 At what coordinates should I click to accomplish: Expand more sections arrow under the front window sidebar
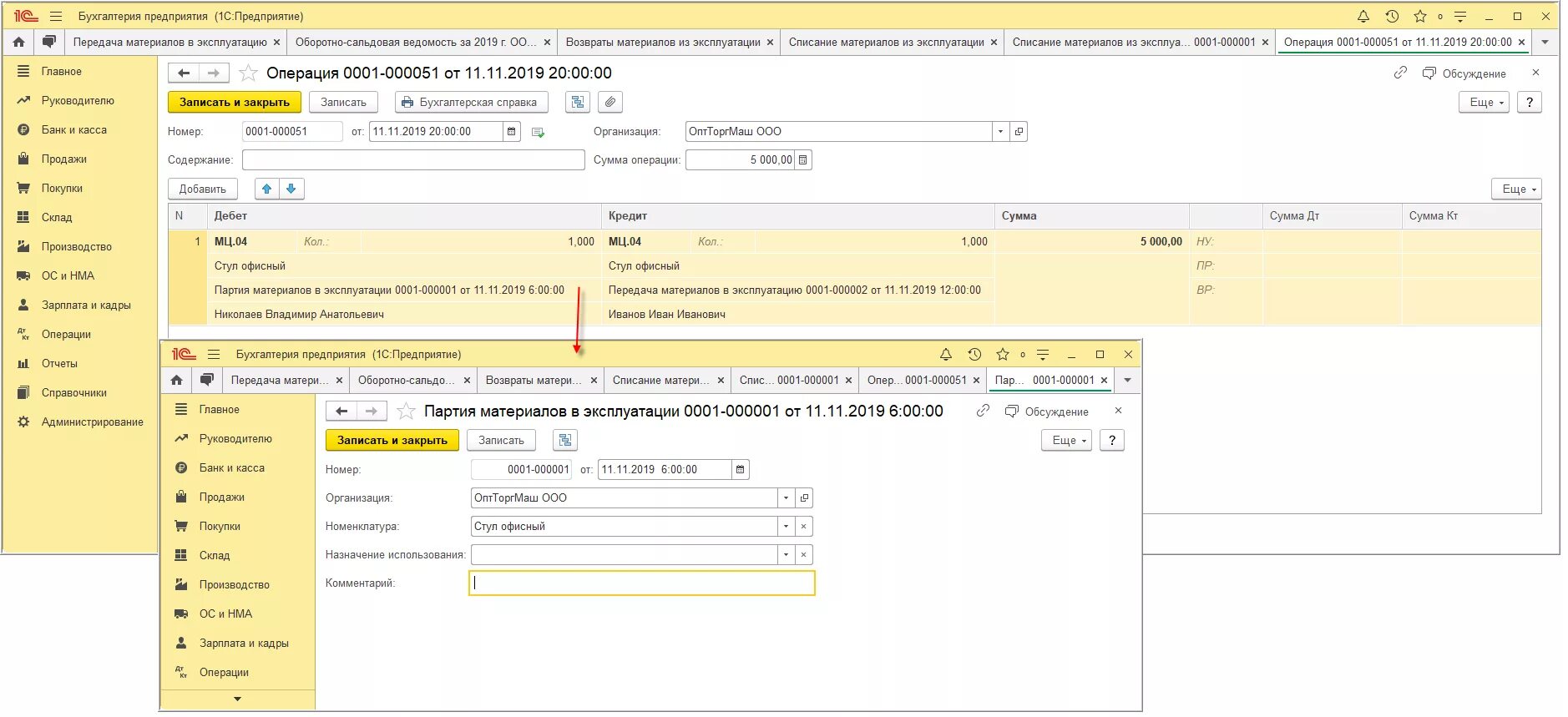237,699
